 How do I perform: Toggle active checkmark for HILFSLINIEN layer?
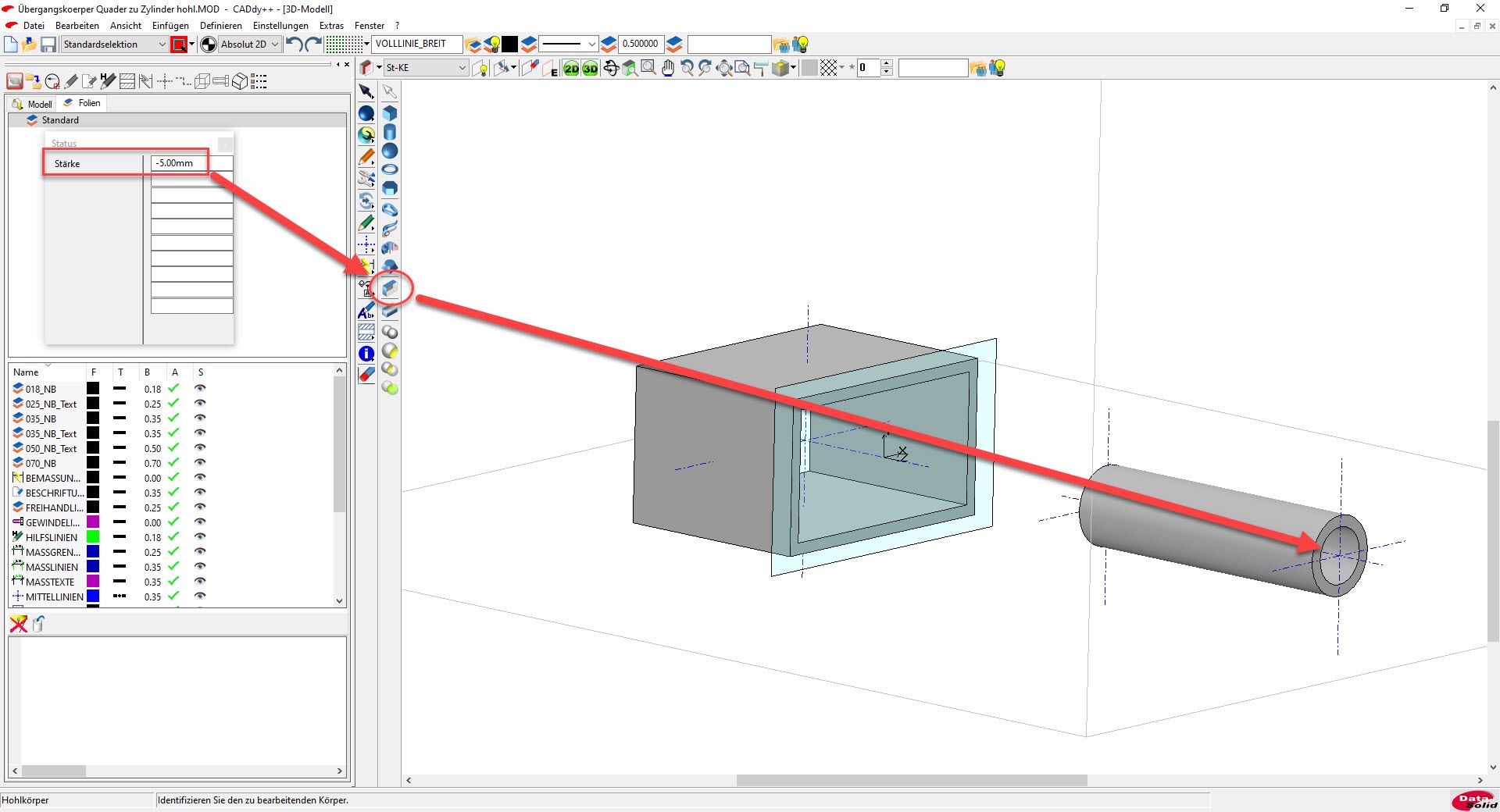click(x=173, y=537)
